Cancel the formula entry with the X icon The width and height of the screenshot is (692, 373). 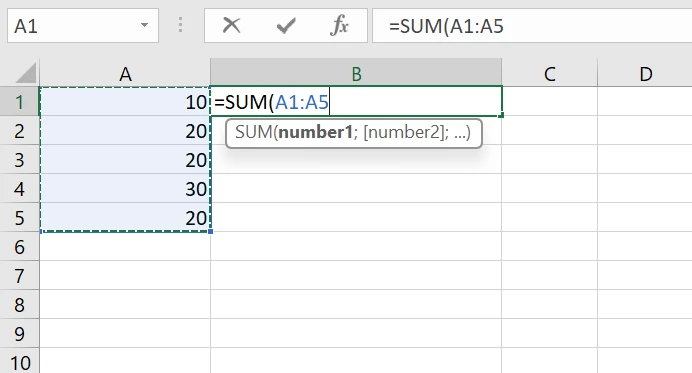point(231,26)
